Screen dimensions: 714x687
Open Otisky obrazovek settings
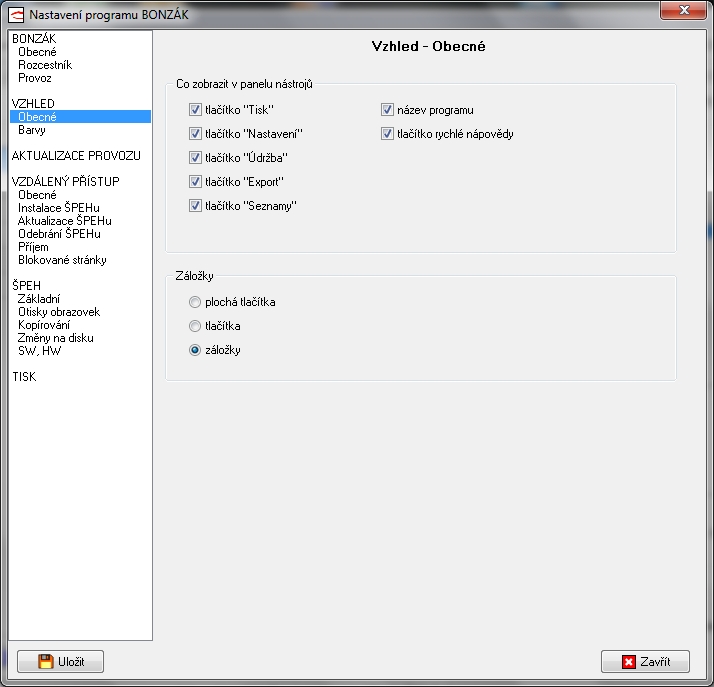click(59, 312)
